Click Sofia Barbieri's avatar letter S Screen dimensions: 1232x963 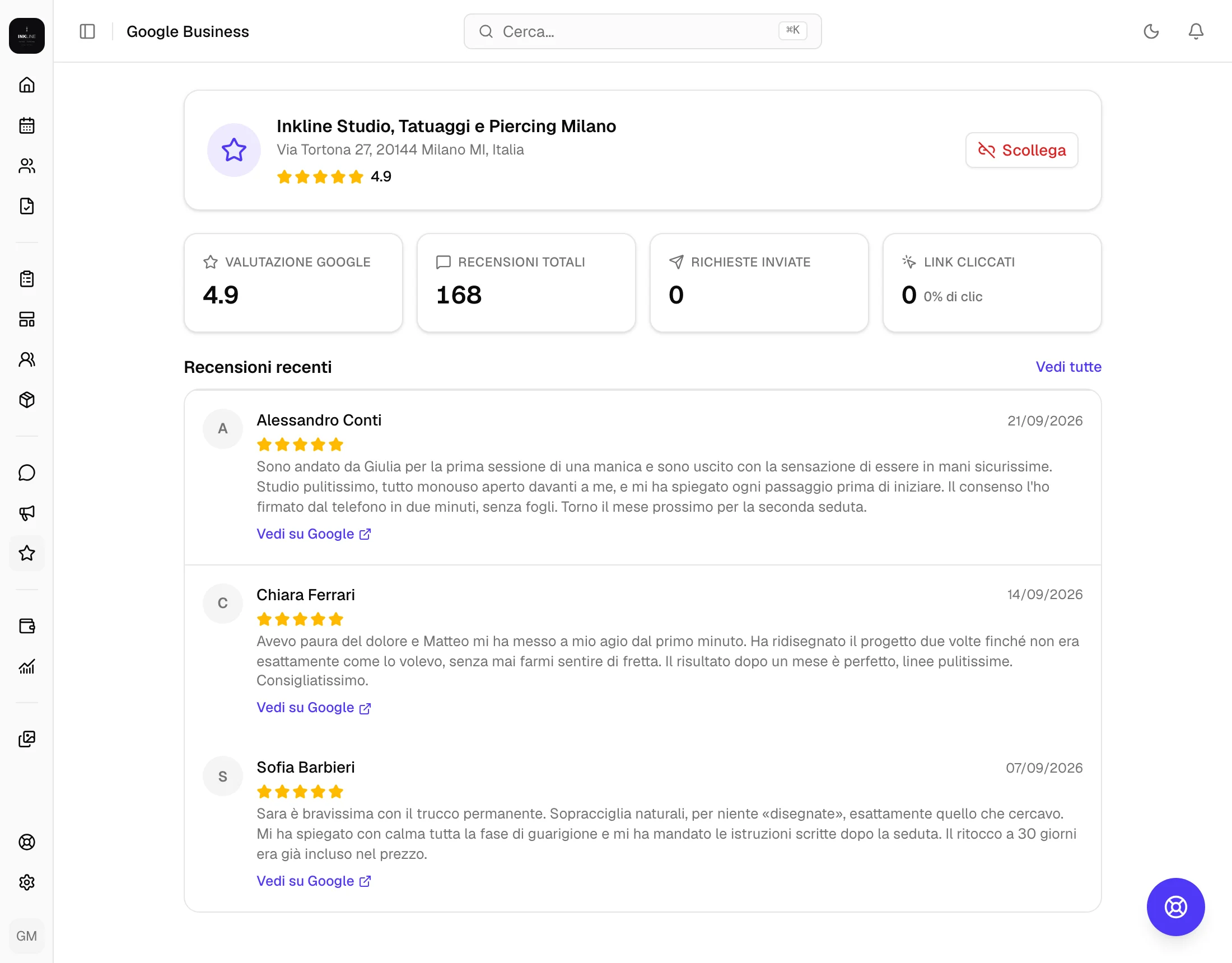223,776
